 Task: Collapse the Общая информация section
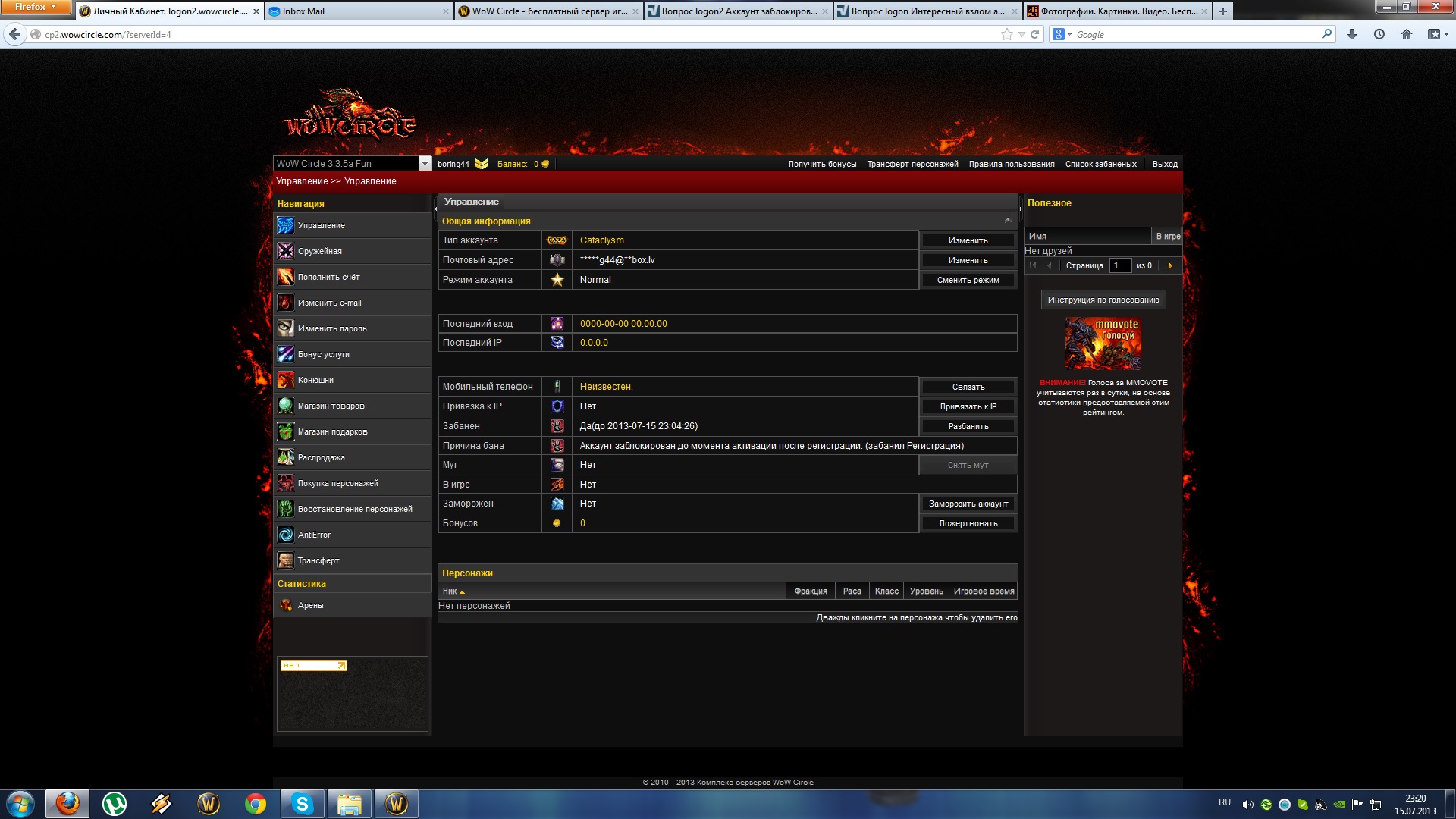point(1008,221)
